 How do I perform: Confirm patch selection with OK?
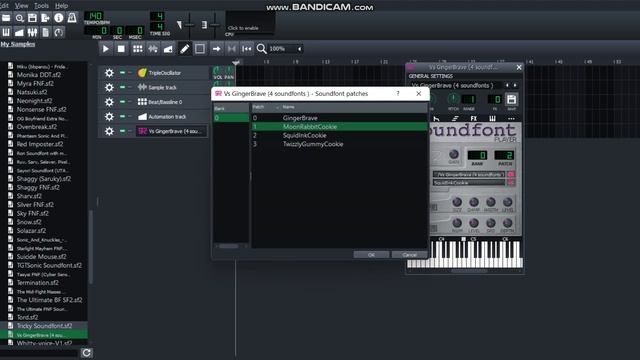point(371,255)
